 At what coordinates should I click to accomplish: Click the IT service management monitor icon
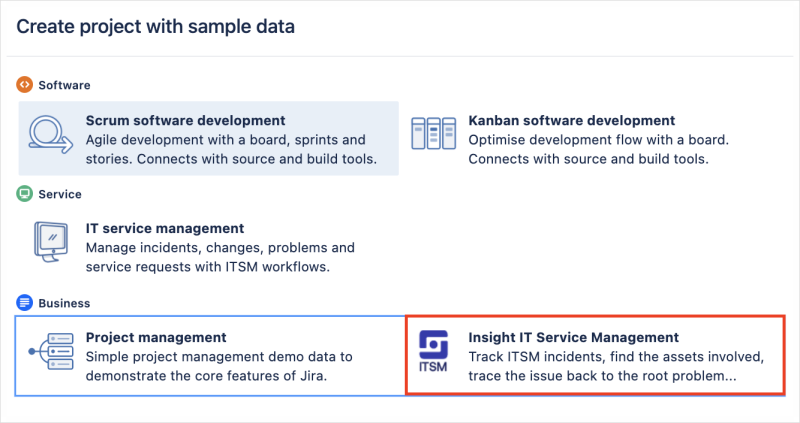[x=50, y=246]
